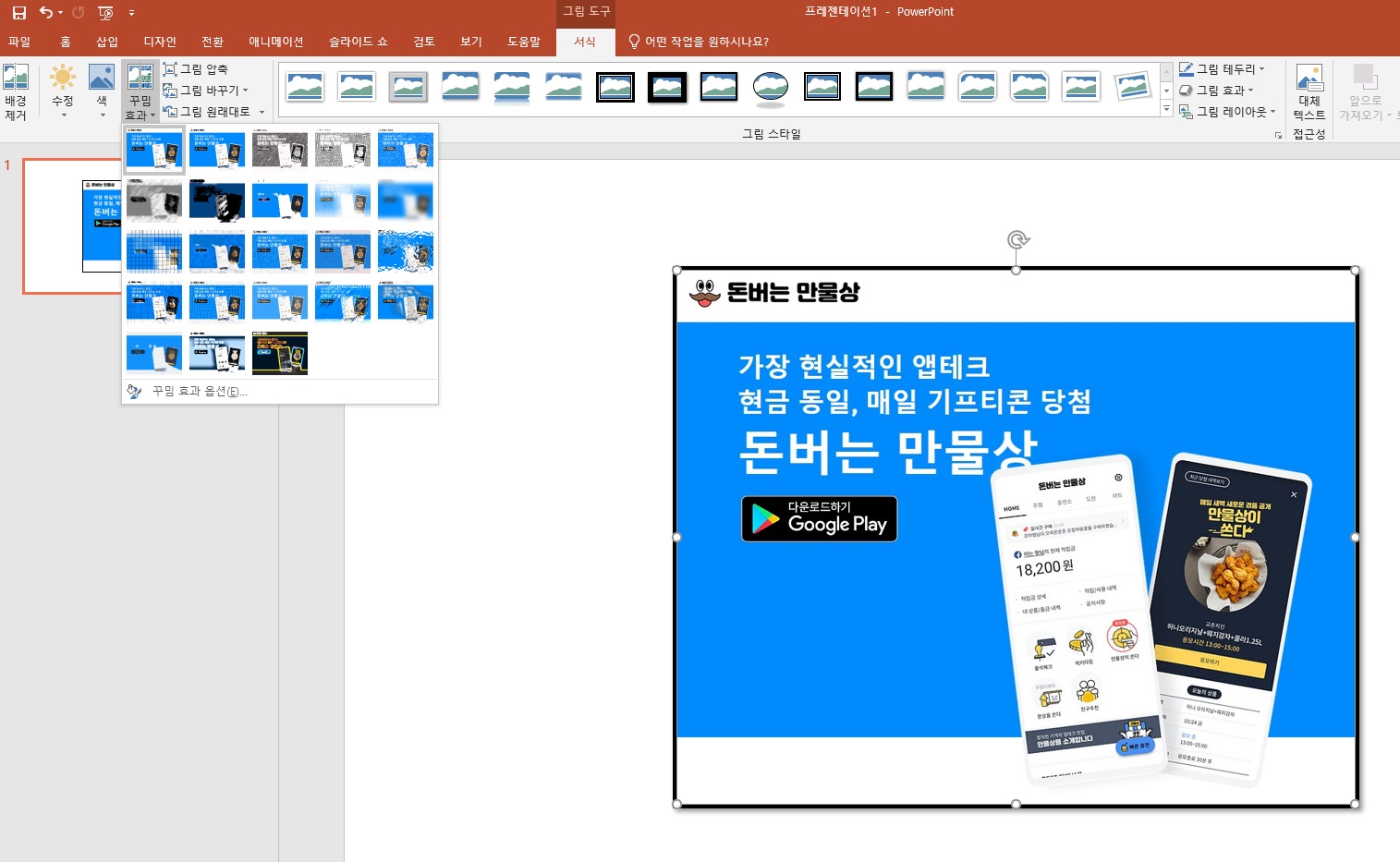Open the 슬라이드 쇼 tab
1400x862 pixels.
pos(359,42)
